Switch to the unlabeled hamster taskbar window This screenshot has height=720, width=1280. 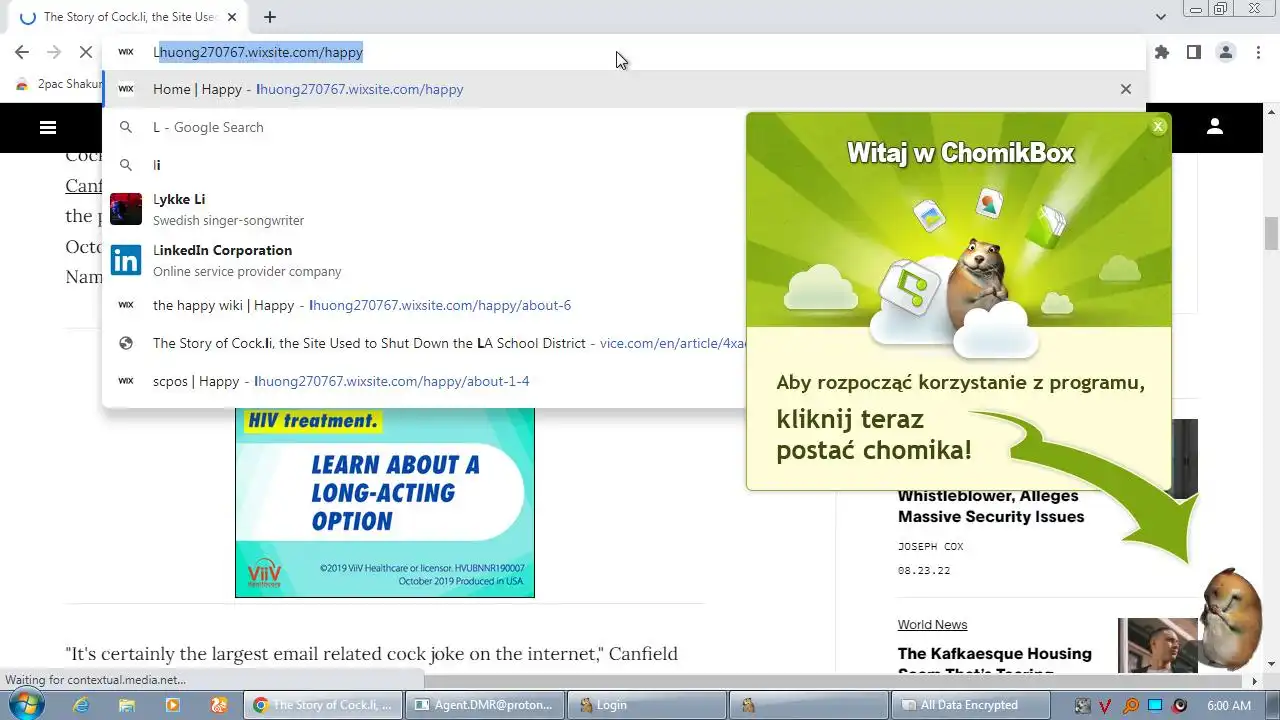click(x=809, y=705)
